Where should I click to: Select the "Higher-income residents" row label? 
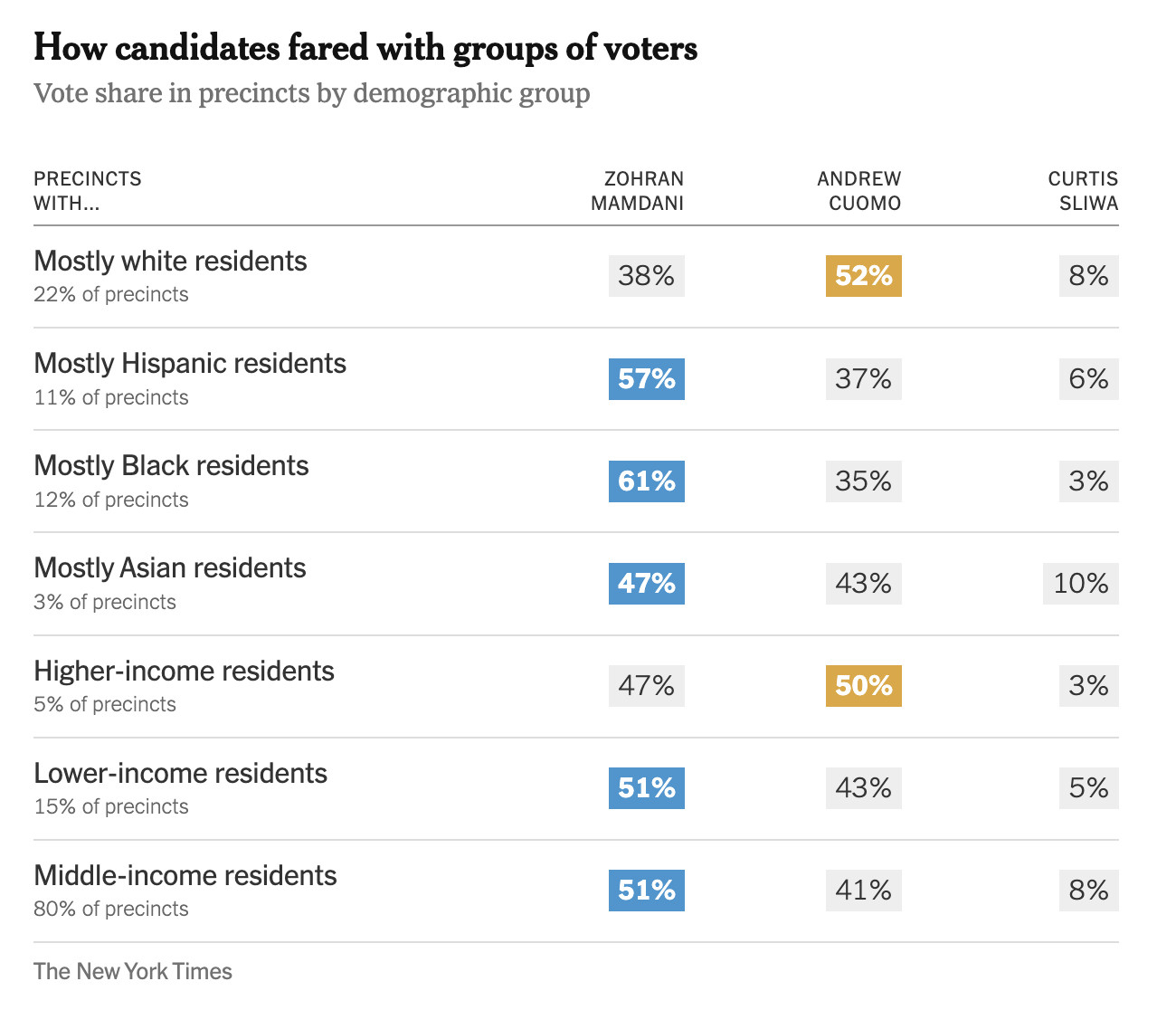coord(184,672)
